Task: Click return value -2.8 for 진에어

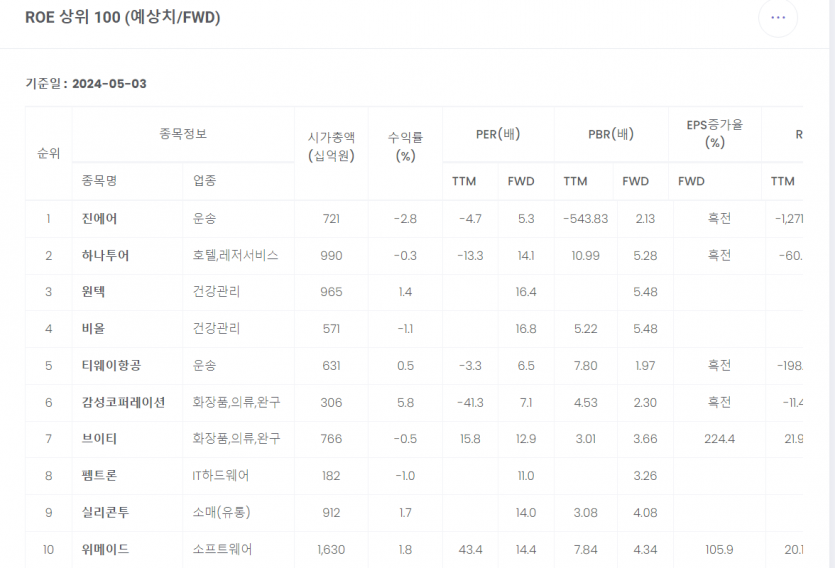Action: click(405, 219)
